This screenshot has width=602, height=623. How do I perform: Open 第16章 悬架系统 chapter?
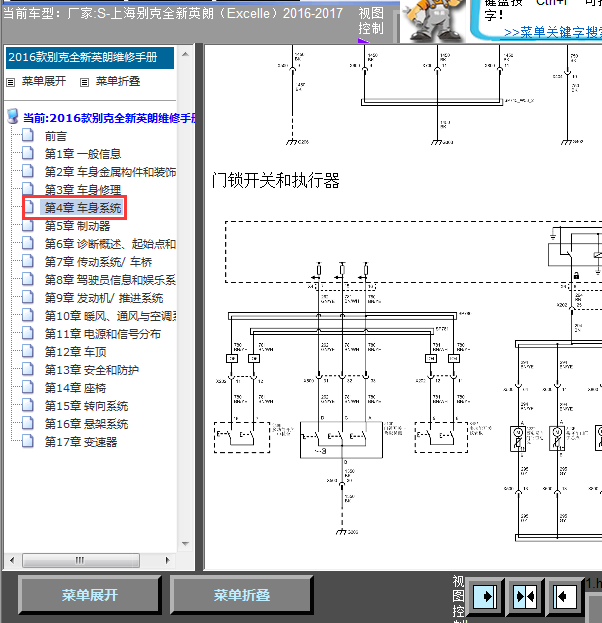86,424
